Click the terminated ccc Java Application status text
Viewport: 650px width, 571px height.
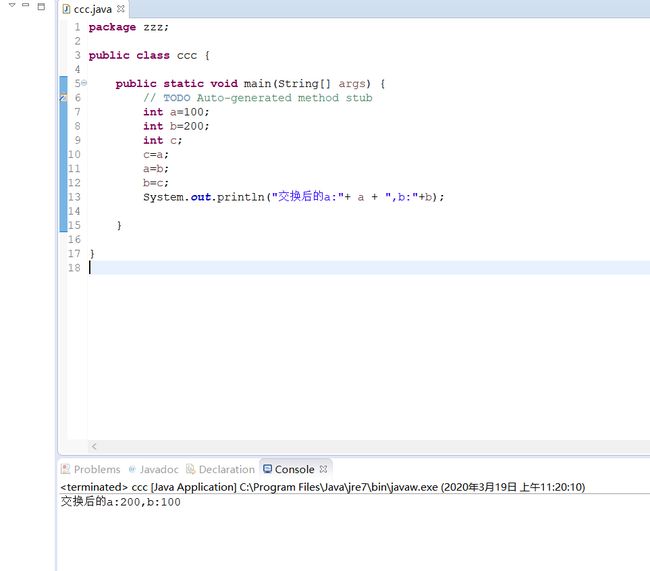323,487
